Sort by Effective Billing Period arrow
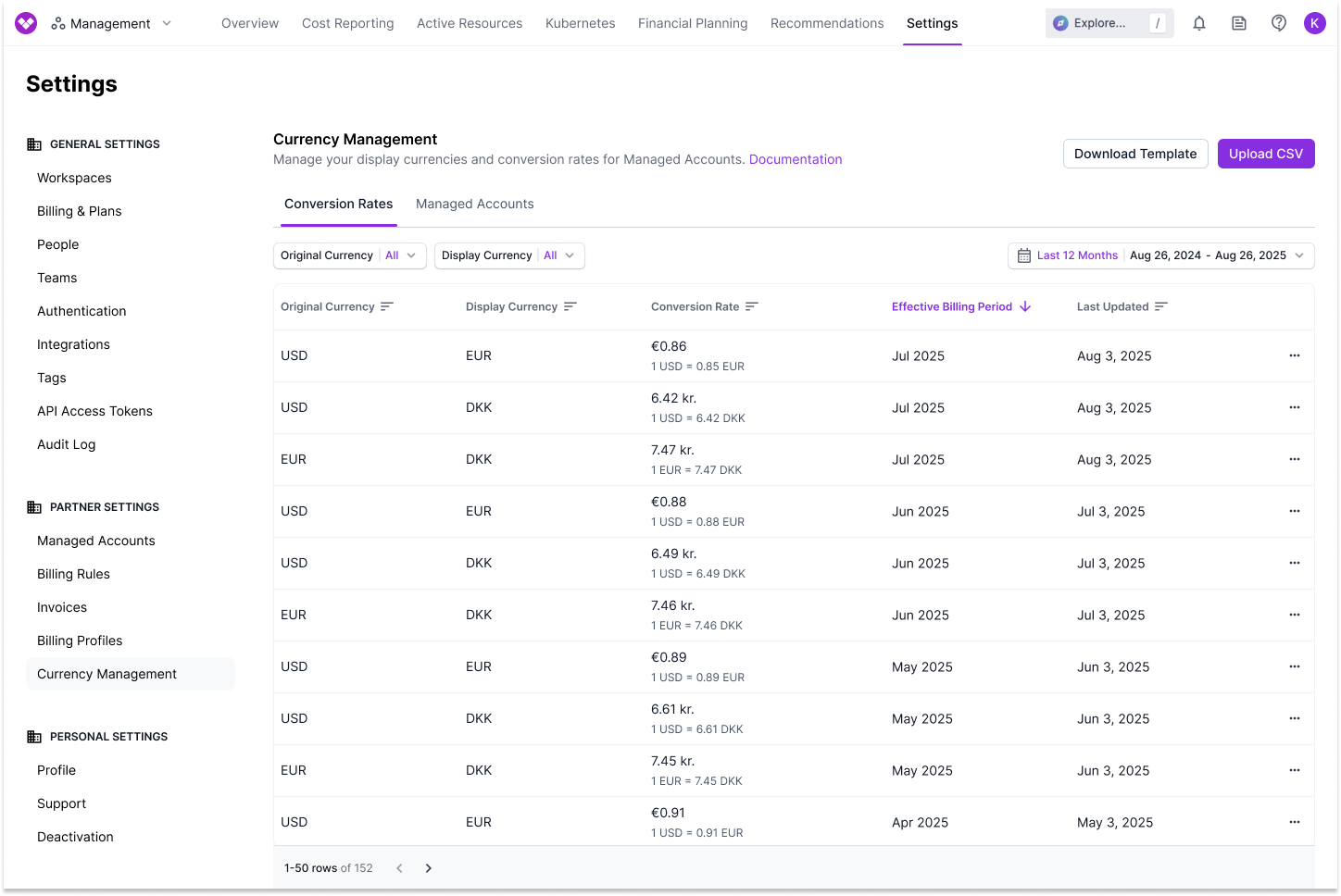 1025,306
